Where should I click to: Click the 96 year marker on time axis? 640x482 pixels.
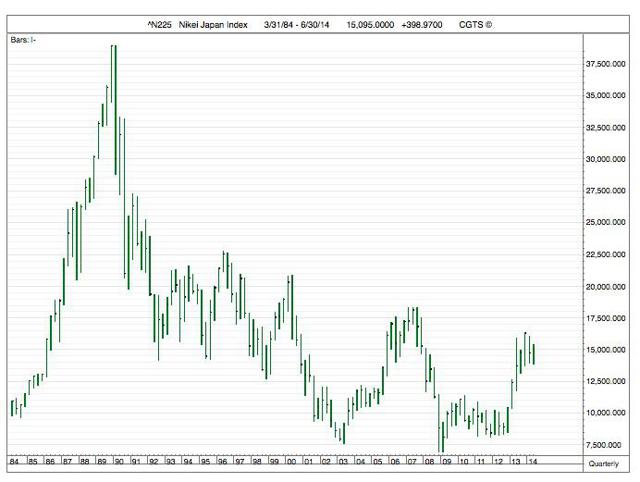click(222, 462)
